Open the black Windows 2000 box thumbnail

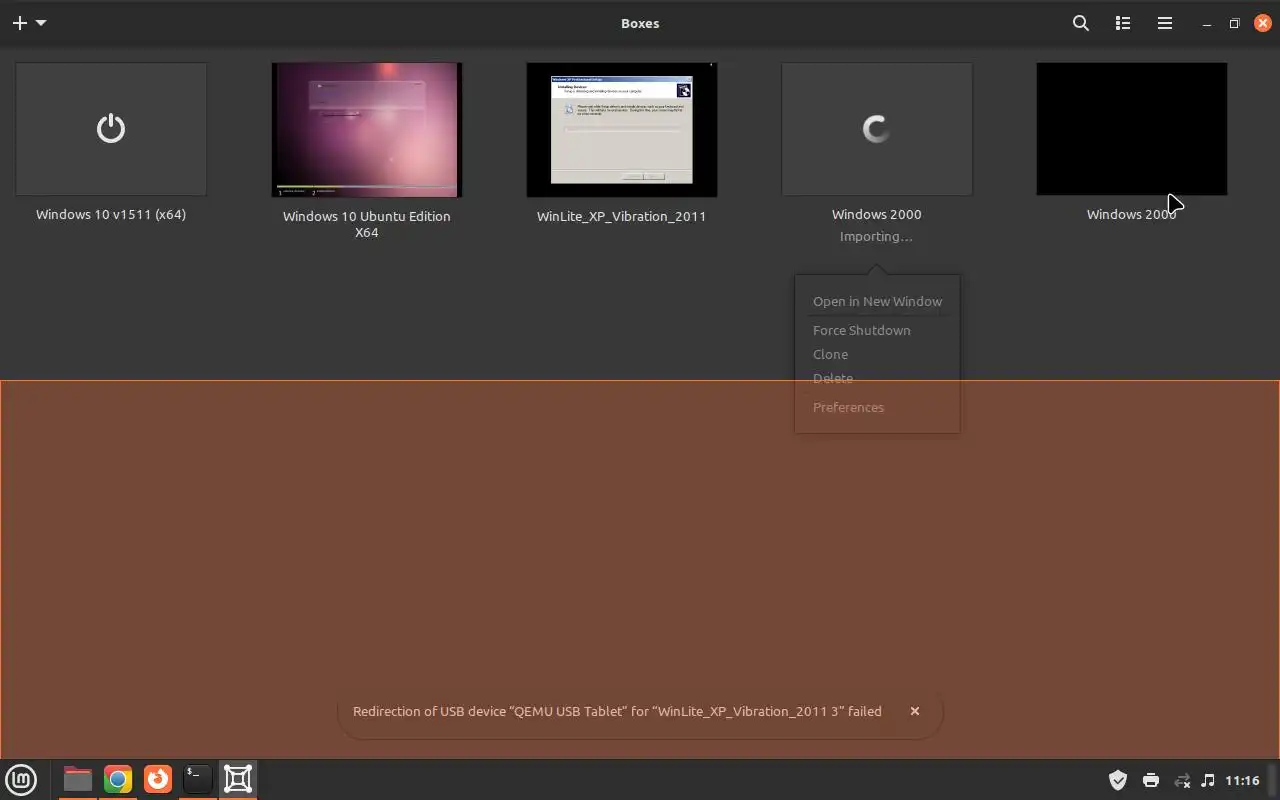(x=1132, y=129)
